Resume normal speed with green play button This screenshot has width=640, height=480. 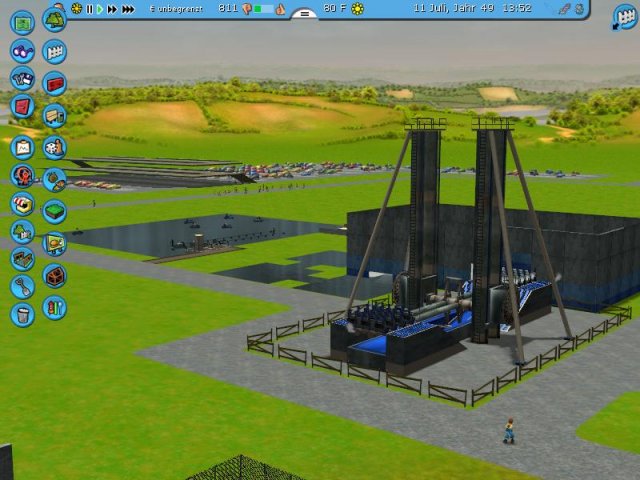(x=100, y=9)
